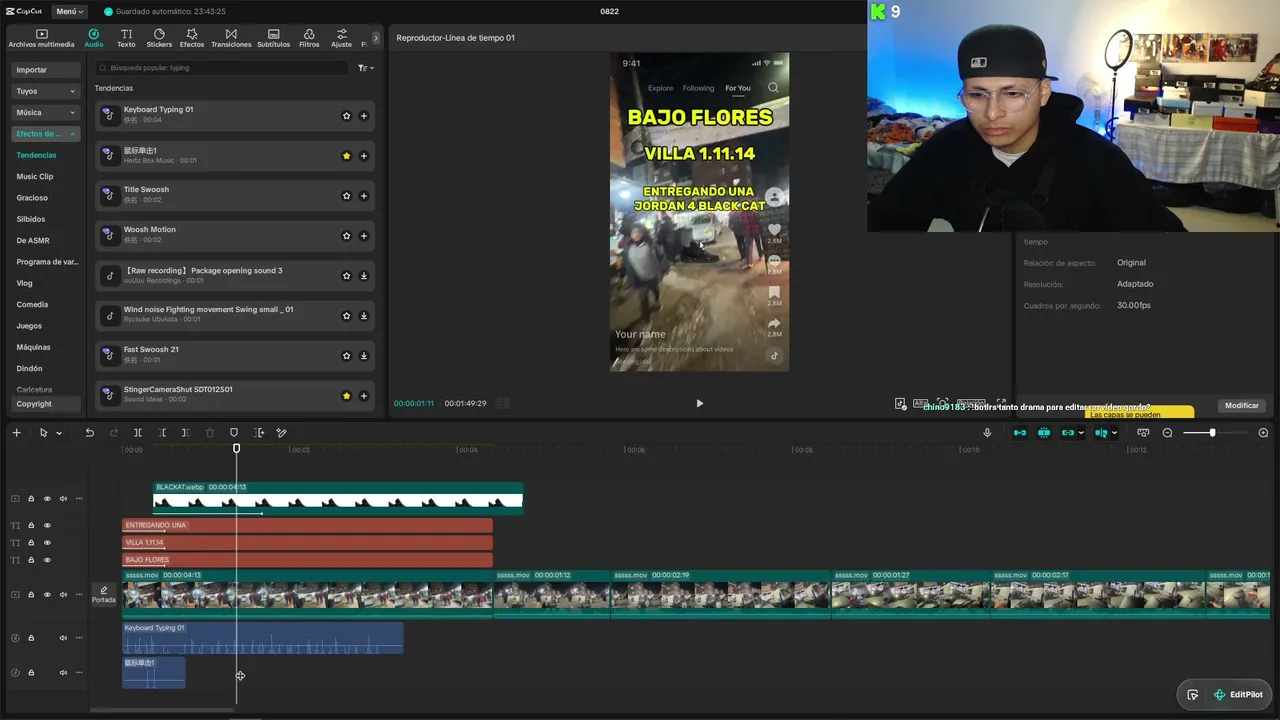Image resolution: width=1280 pixels, height=720 pixels.
Task: Select the Music Clip category
Action: click(x=35, y=177)
